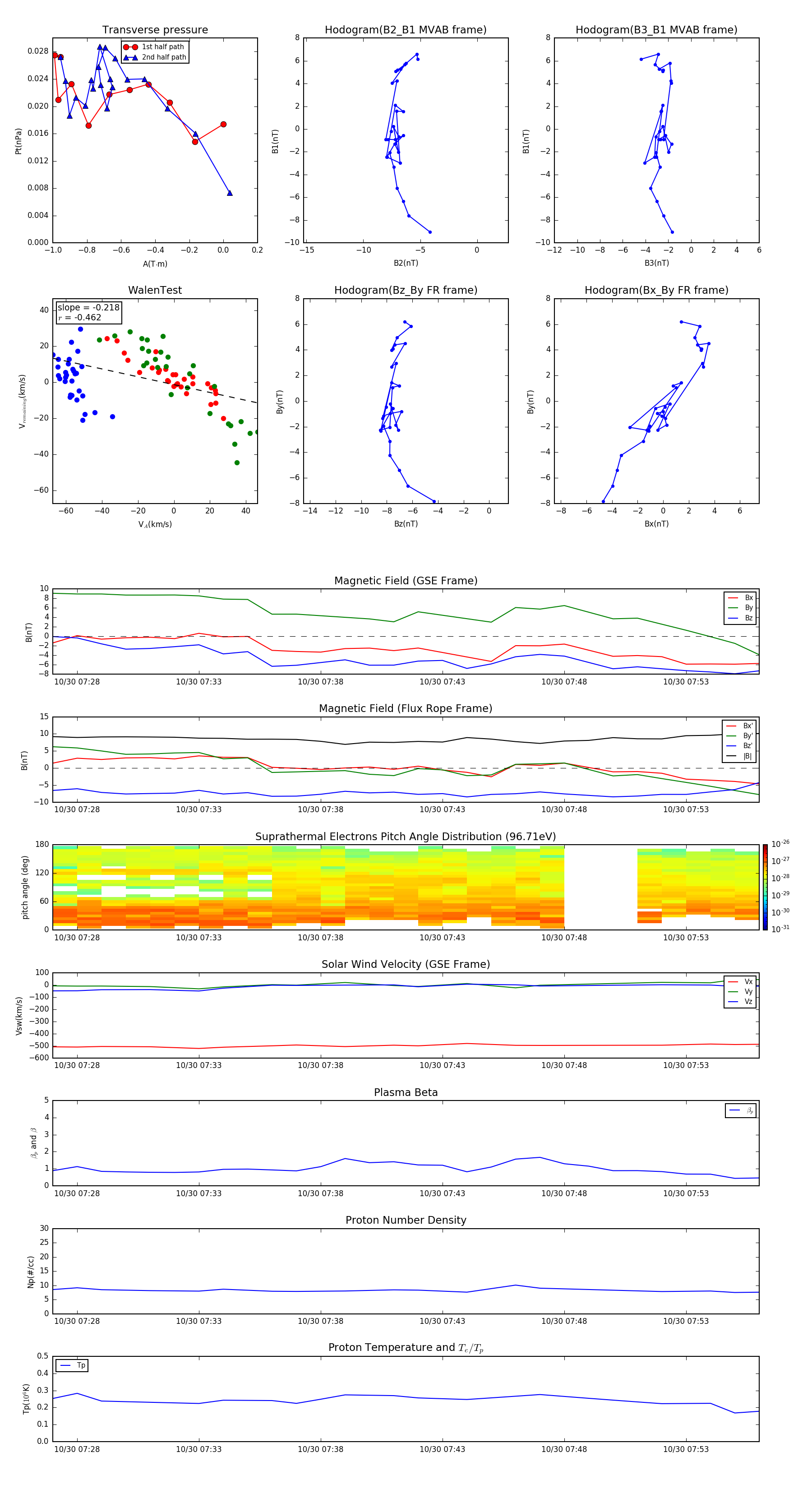Click the "By'" legend entry in Flux Rope panel
Screen dimensions: 812x1489
pyautogui.click(x=739, y=736)
